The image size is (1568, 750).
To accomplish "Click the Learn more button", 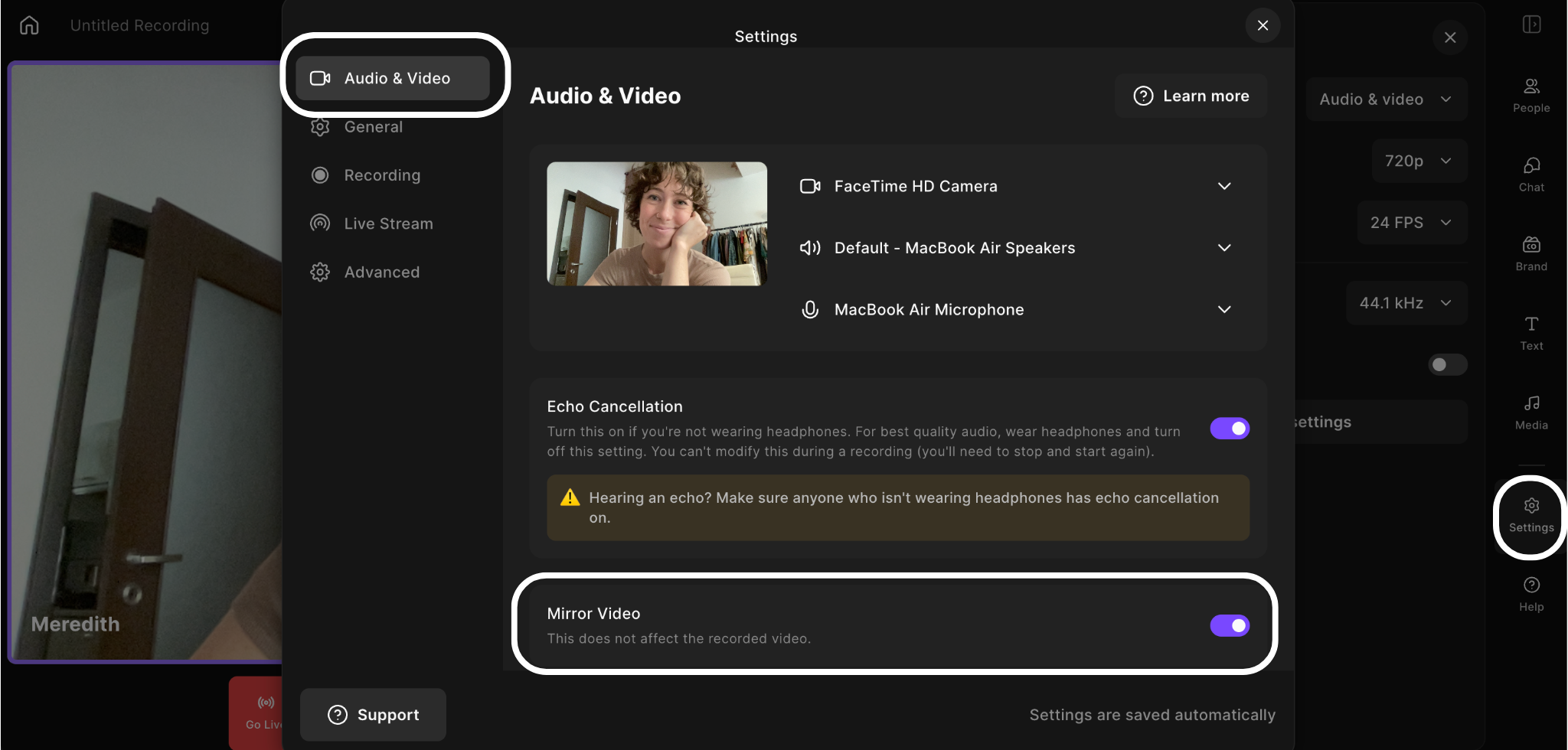I will click(x=1191, y=96).
